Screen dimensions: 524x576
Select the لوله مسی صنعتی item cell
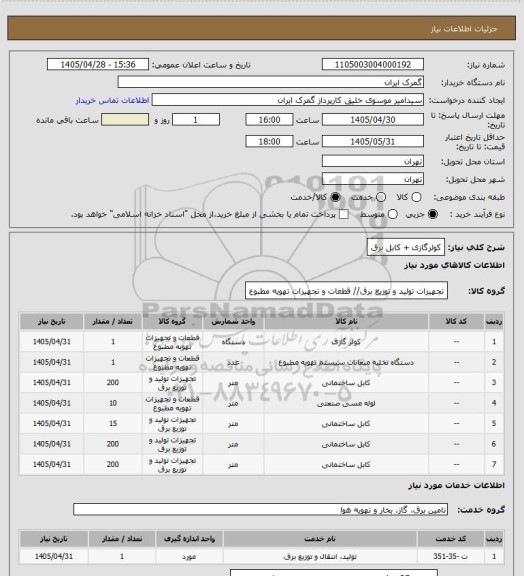(346, 403)
